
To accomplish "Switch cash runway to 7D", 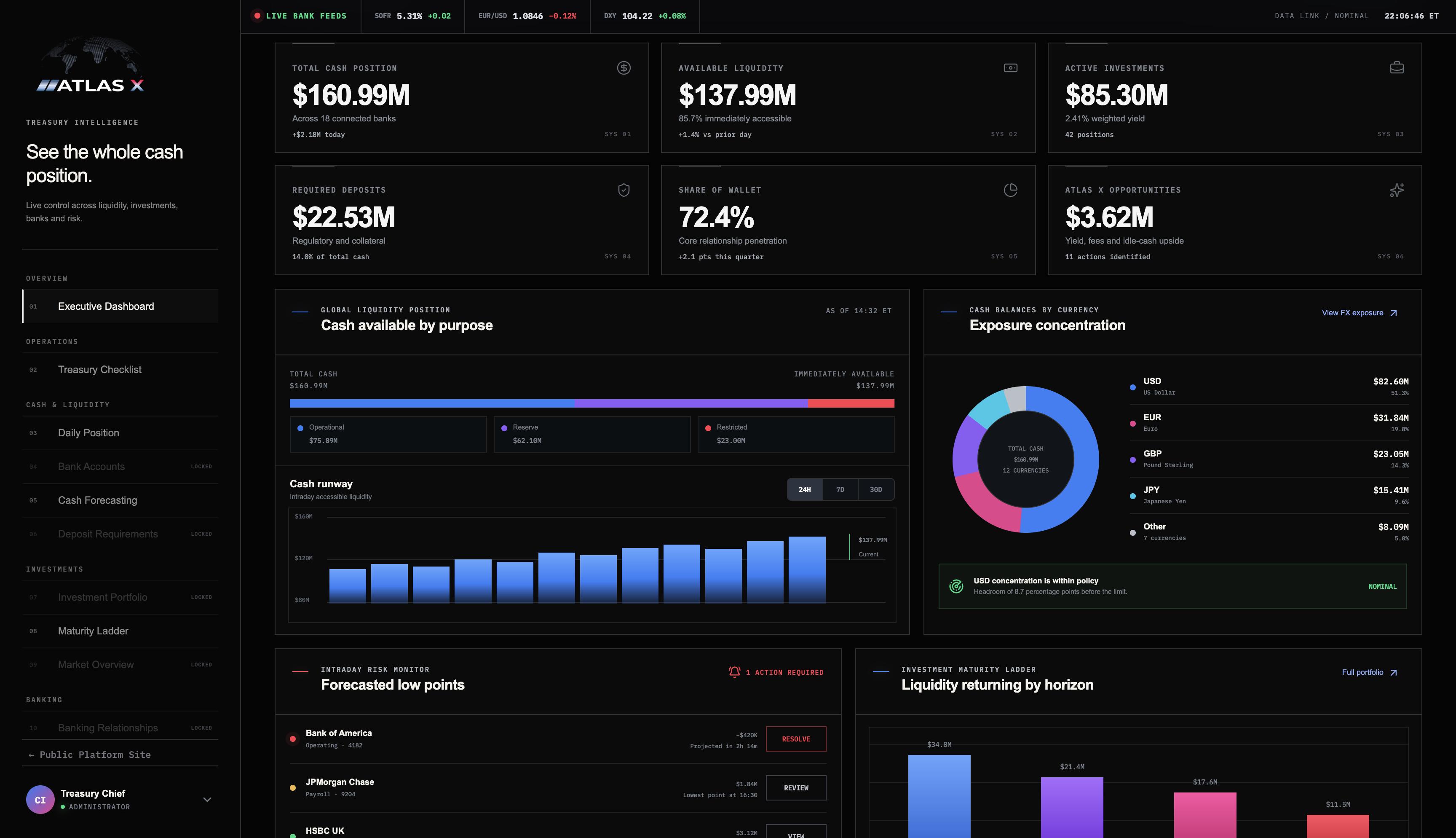I will (840, 489).
